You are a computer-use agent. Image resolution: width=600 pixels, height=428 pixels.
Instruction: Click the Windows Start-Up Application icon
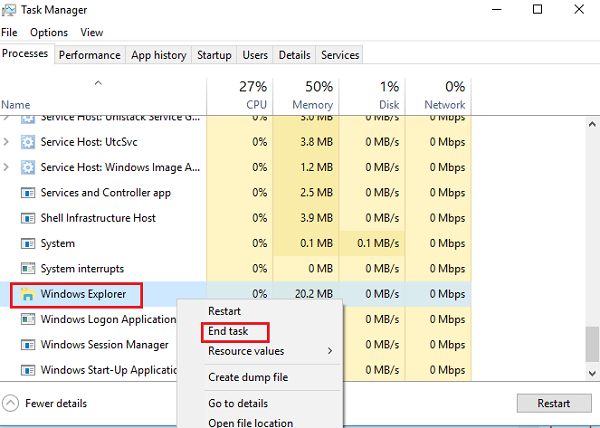[28, 370]
